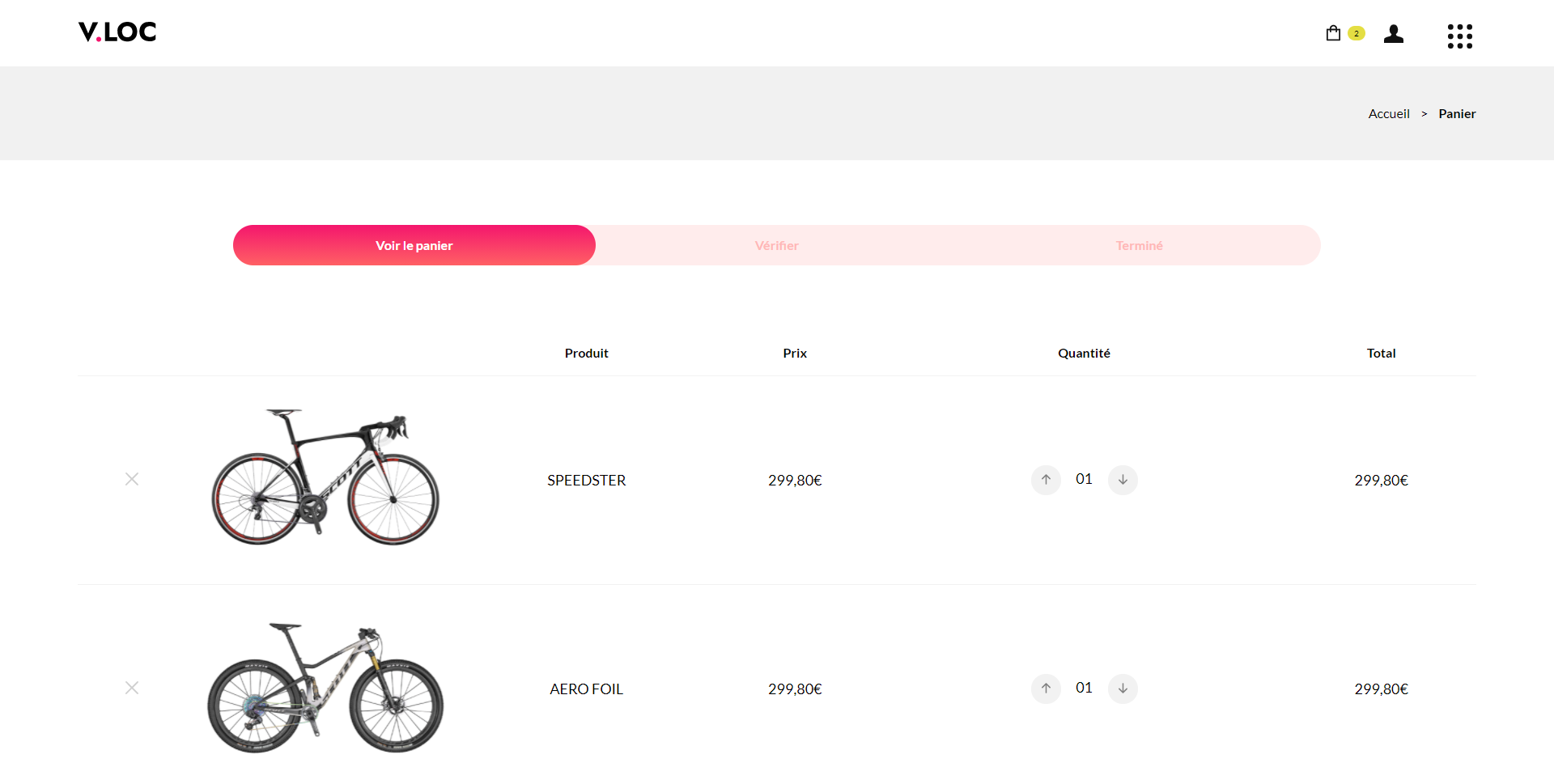Screen dimensions: 1554x784
Task: Click the up arrow for SPEEDSTER quantity
Action: click(x=1046, y=480)
